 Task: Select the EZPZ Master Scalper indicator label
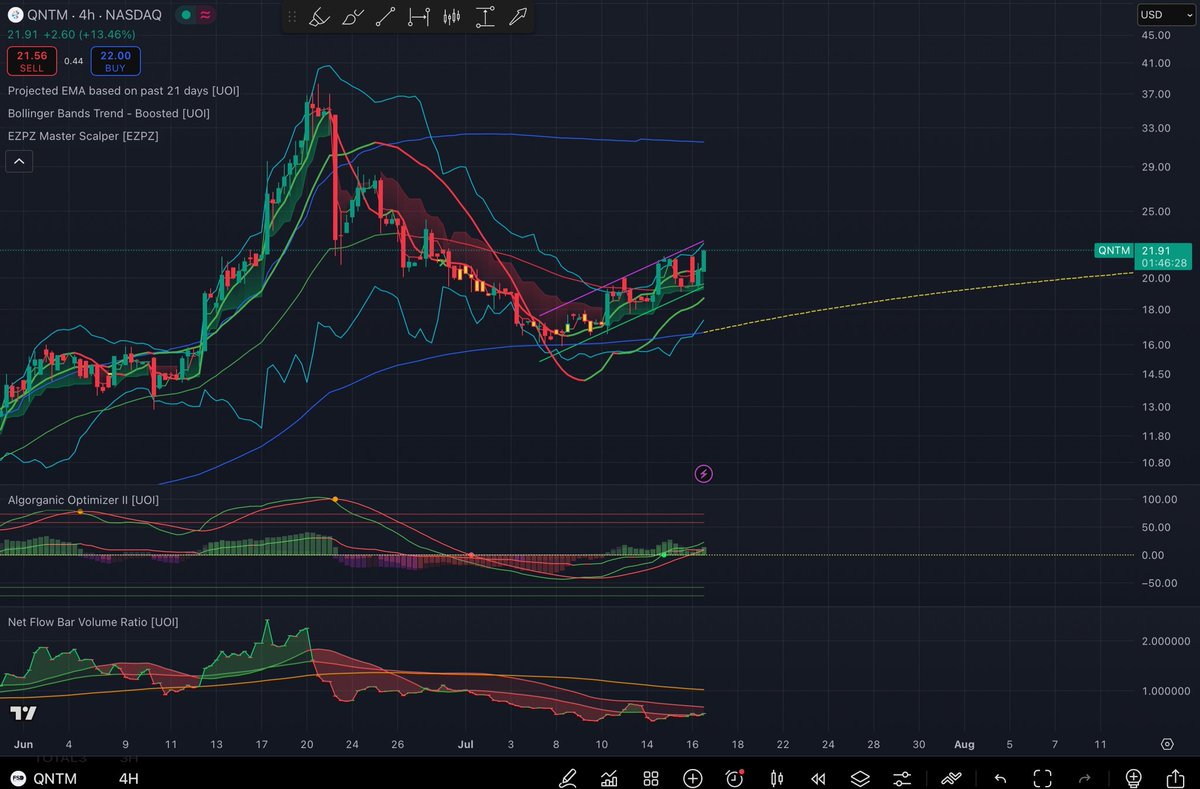click(x=83, y=135)
